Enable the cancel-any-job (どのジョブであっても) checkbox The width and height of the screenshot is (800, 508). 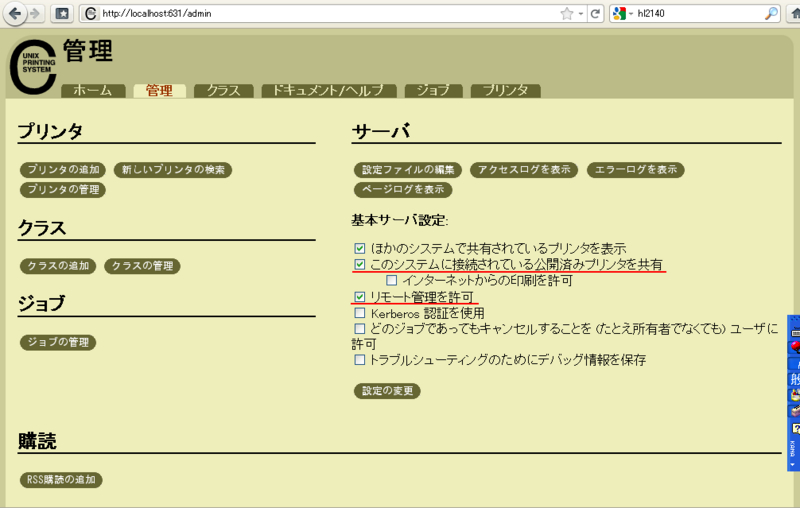point(360,328)
